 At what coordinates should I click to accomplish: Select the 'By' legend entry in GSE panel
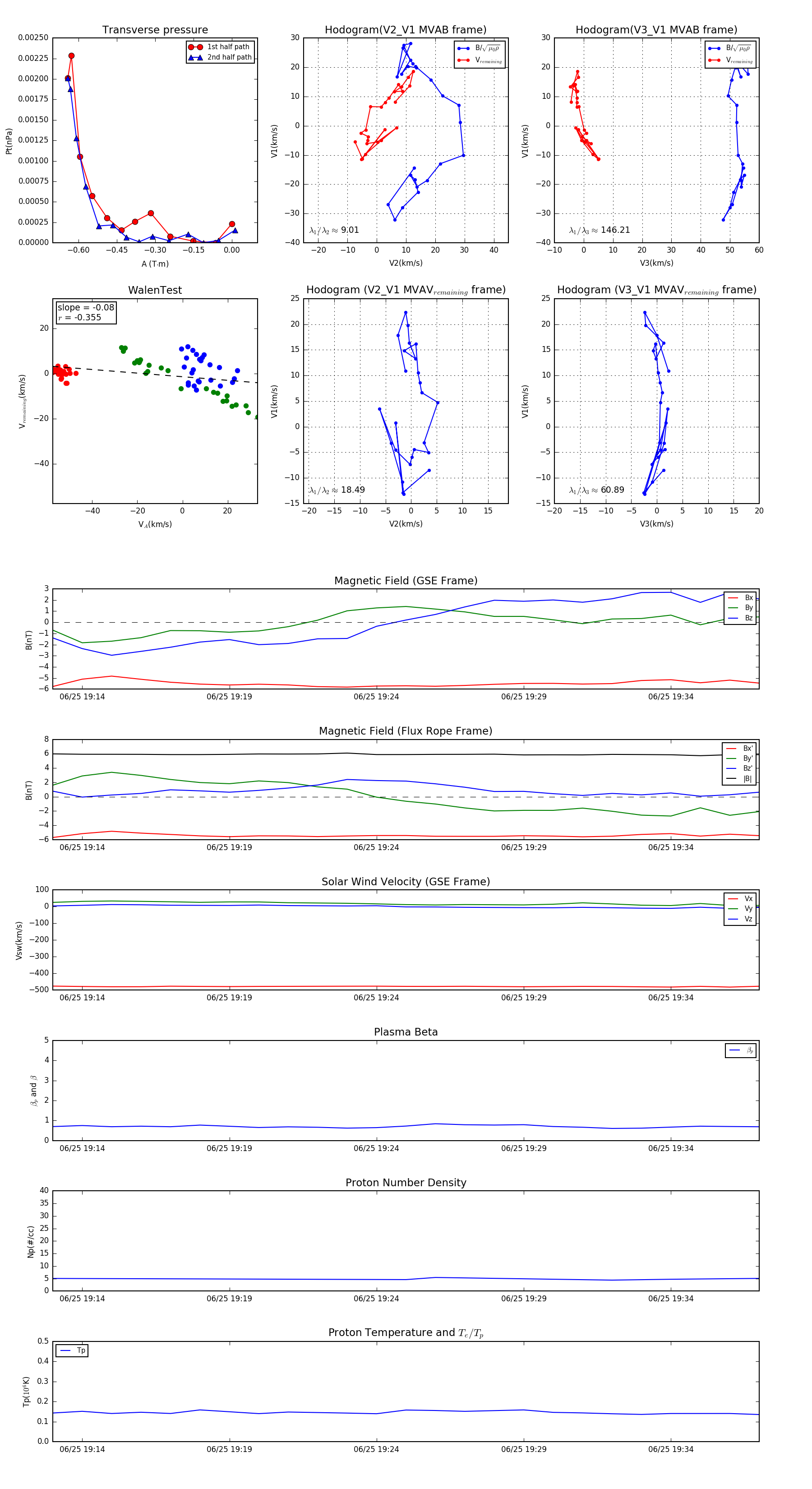(741, 607)
